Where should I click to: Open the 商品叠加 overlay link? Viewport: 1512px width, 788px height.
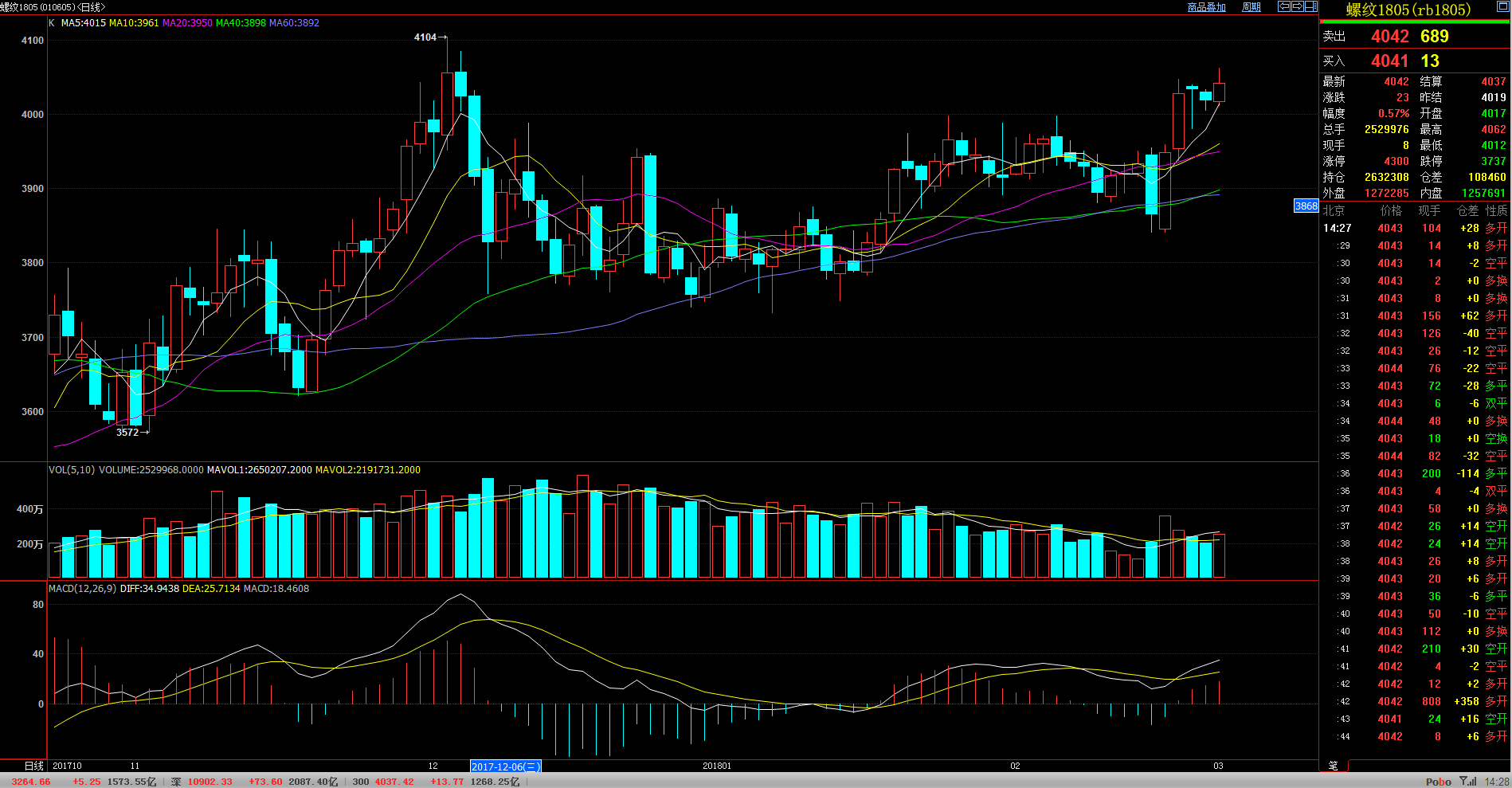coord(1206,7)
